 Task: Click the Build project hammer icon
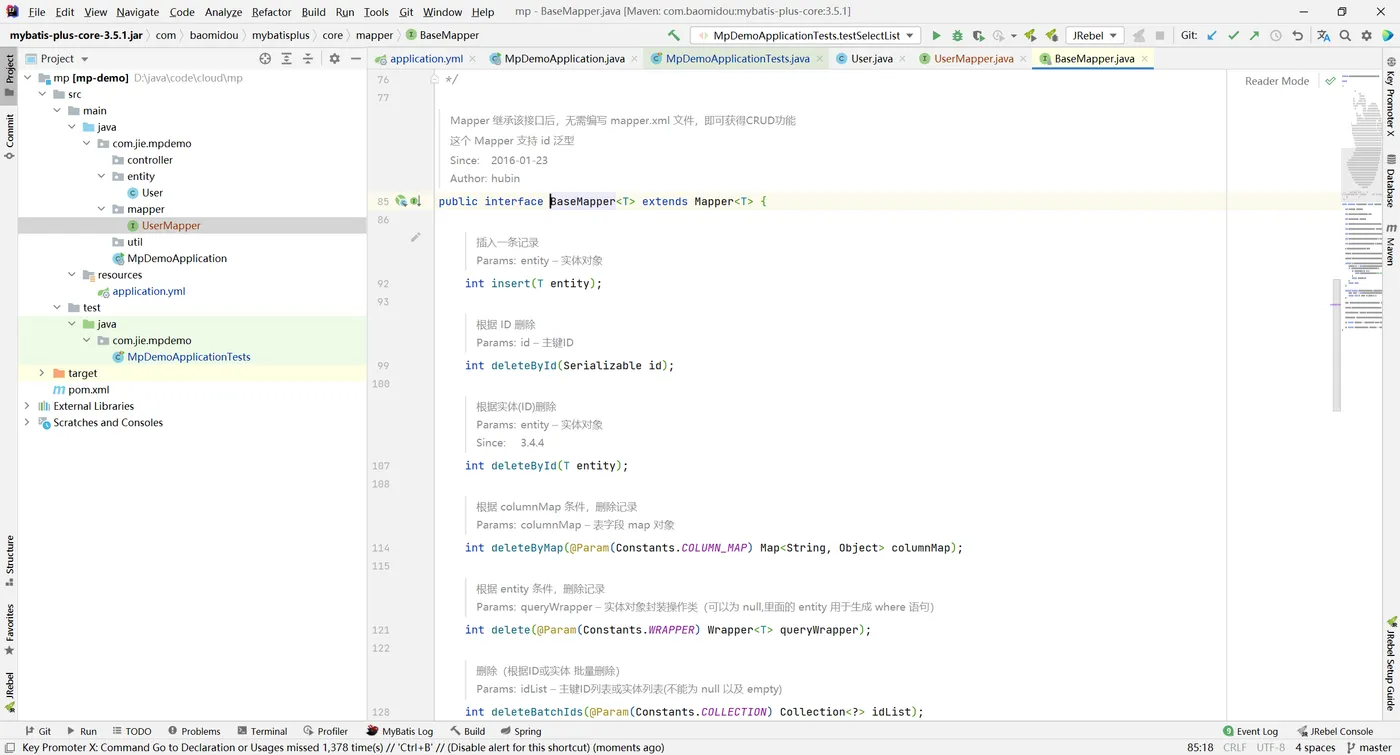pos(674,35)
